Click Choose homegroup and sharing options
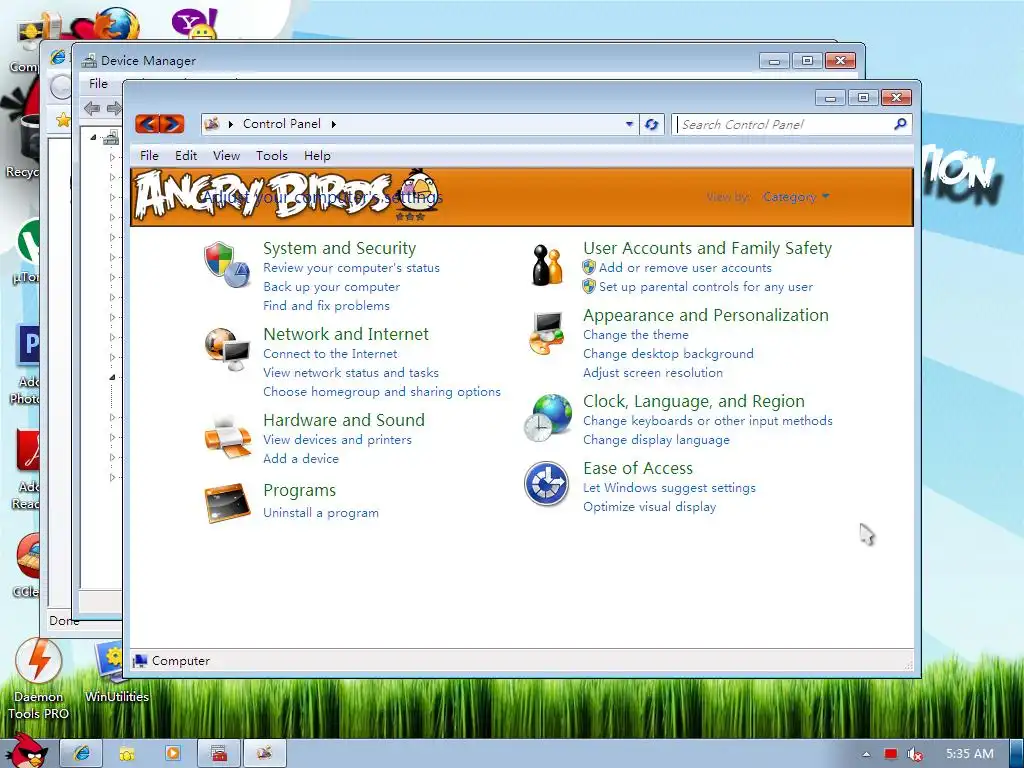The width and height of the screenshot is (1024, 768). [x=381, y=392]
